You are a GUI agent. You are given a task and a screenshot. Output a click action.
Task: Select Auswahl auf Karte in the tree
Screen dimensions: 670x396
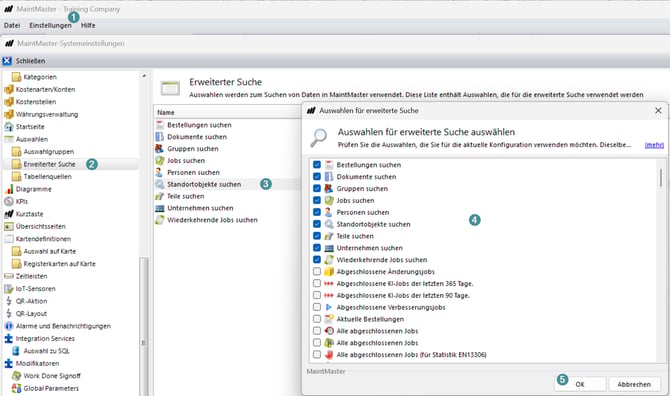[50, 251]
